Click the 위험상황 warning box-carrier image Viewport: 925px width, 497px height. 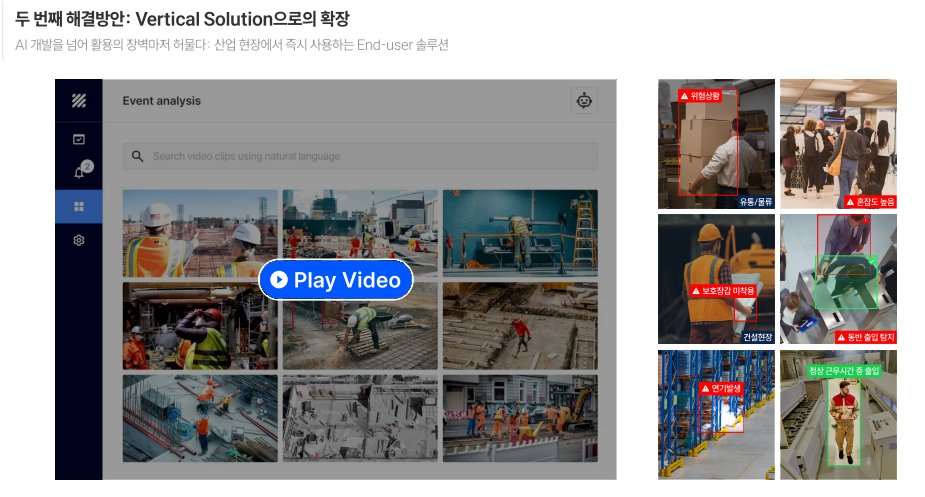coord(716,144)
